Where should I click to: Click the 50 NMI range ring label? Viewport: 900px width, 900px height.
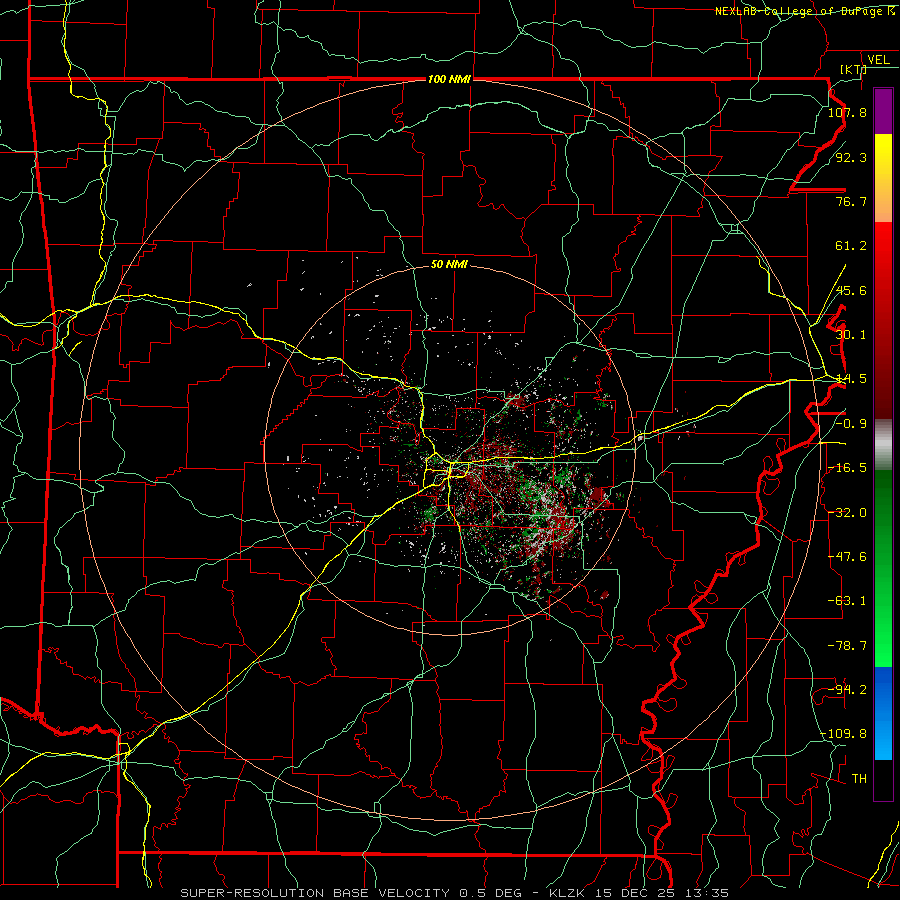click(x=449, y=264)
